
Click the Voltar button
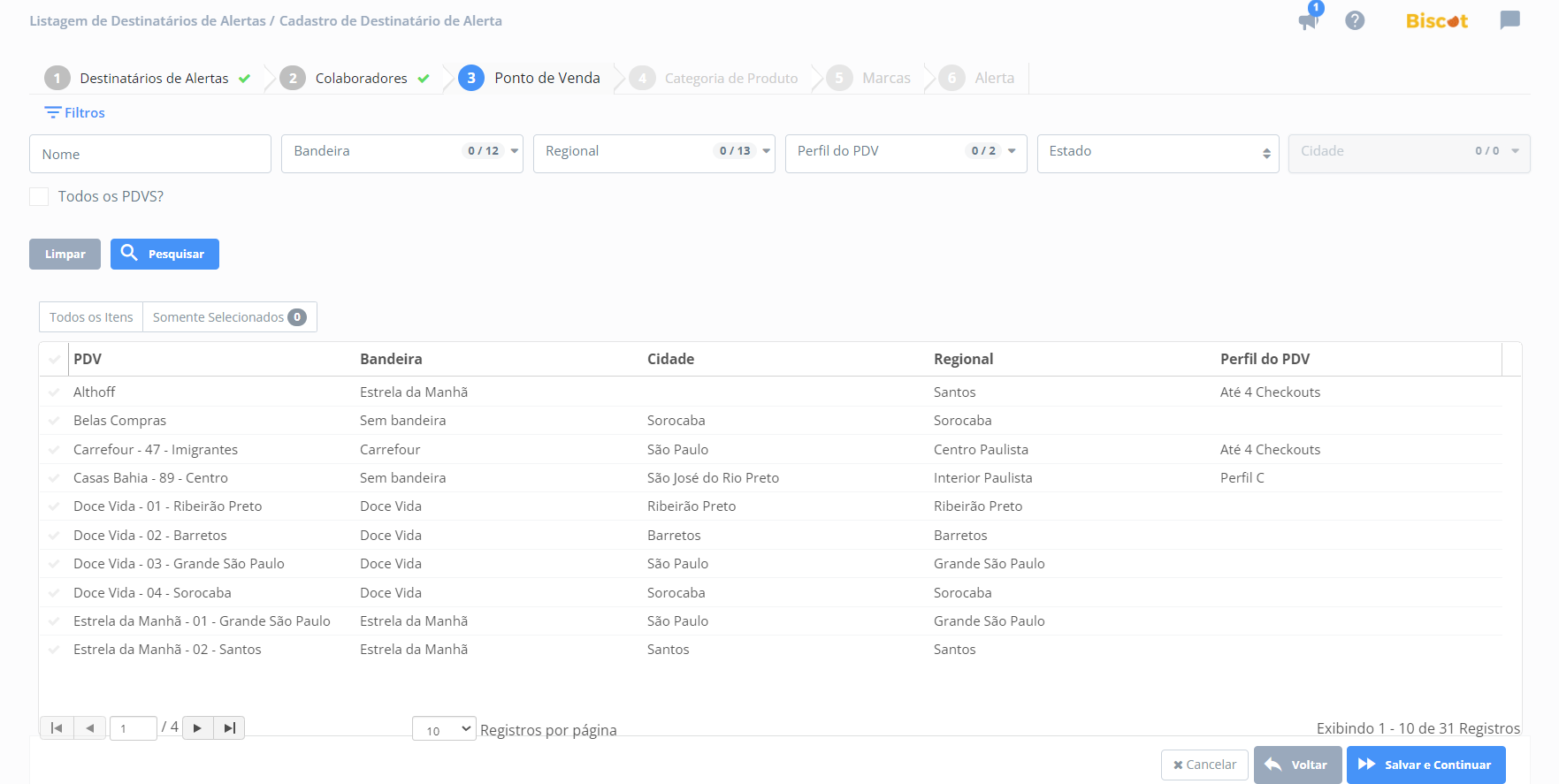coord(1298,765)
